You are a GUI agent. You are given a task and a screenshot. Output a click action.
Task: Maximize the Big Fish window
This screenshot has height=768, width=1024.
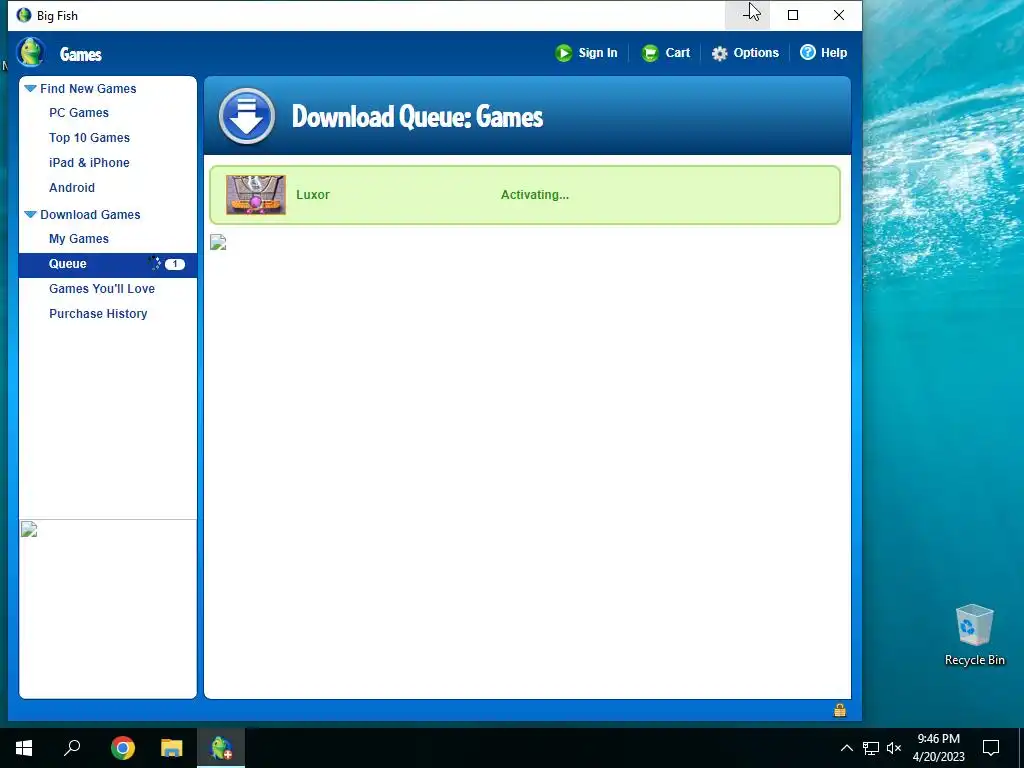(x=793, y=15)
